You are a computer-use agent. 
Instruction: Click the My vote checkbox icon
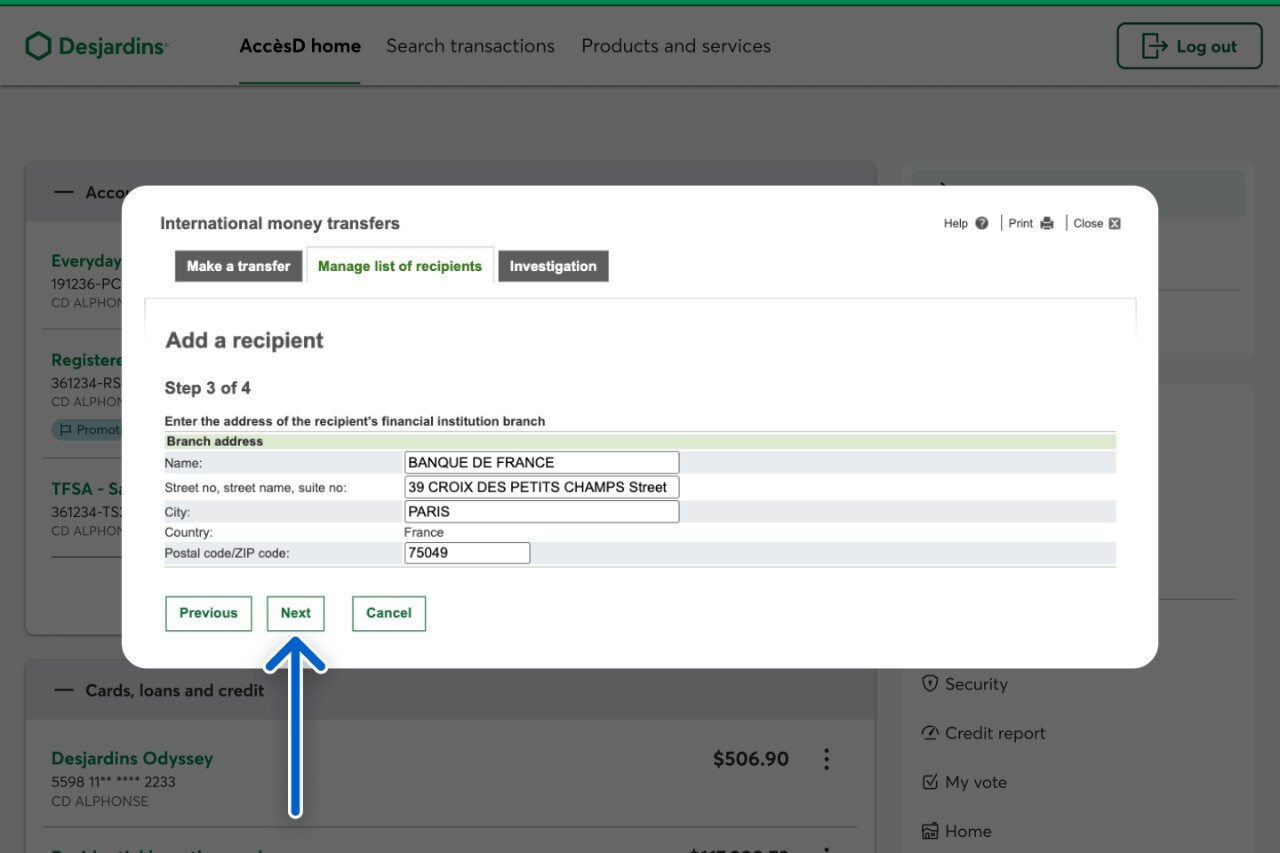click(930, 782)
